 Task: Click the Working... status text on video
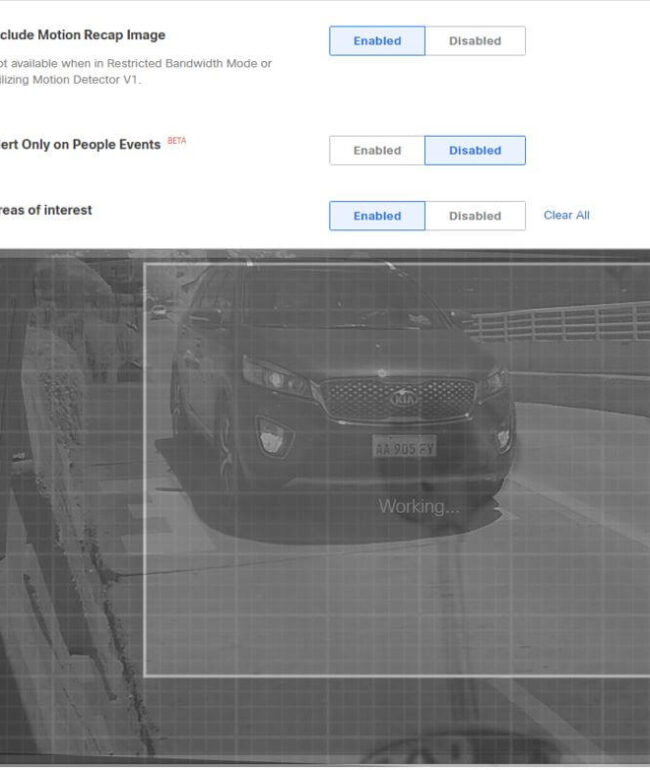419,506
